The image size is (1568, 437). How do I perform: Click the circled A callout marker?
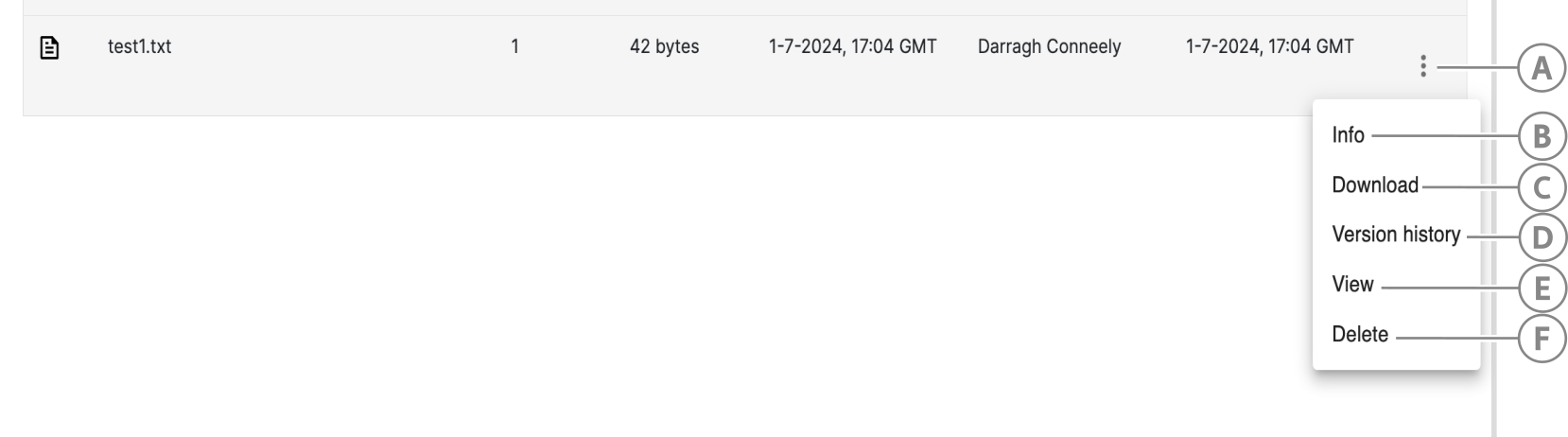(1541, 68)
